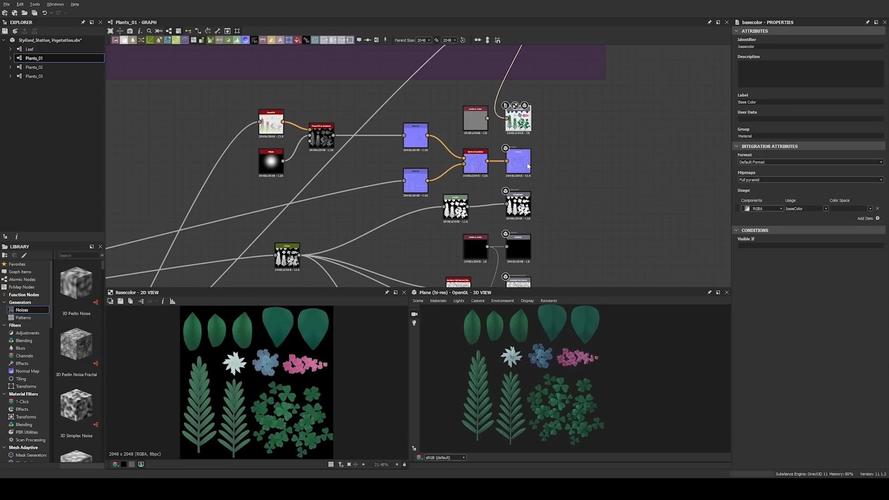Show the histogram in 2D View

tap(172, 301)
